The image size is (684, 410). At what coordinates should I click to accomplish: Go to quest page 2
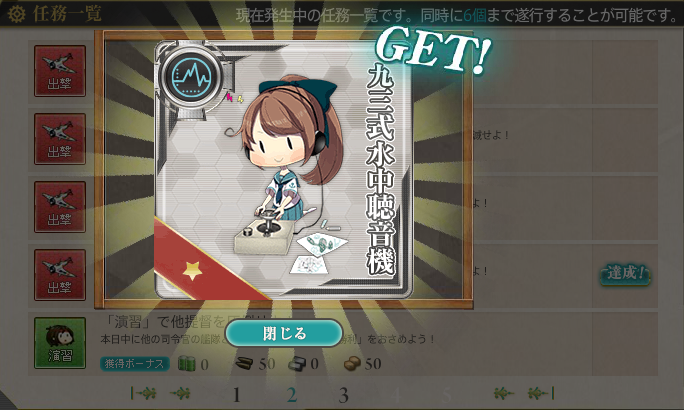(x=292, y=395)
